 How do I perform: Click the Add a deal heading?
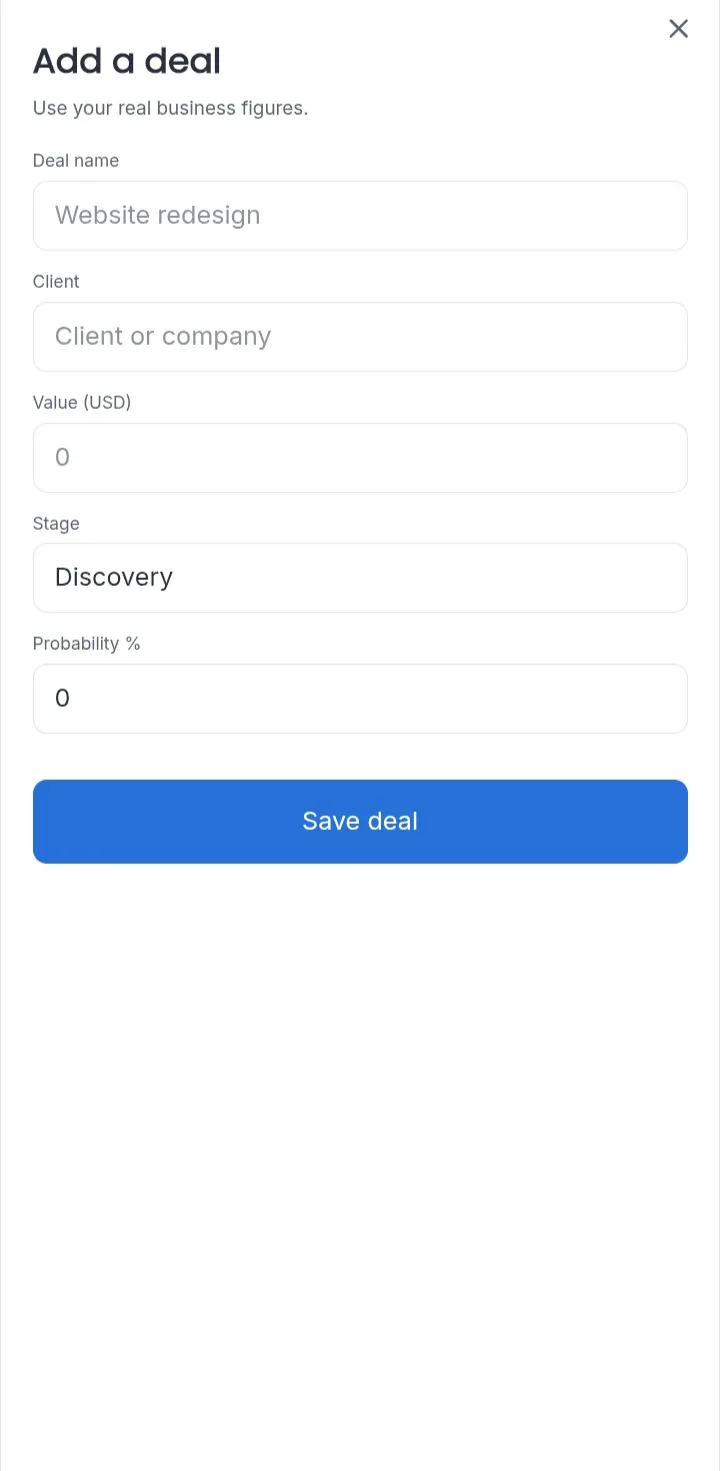click(127, 61)
